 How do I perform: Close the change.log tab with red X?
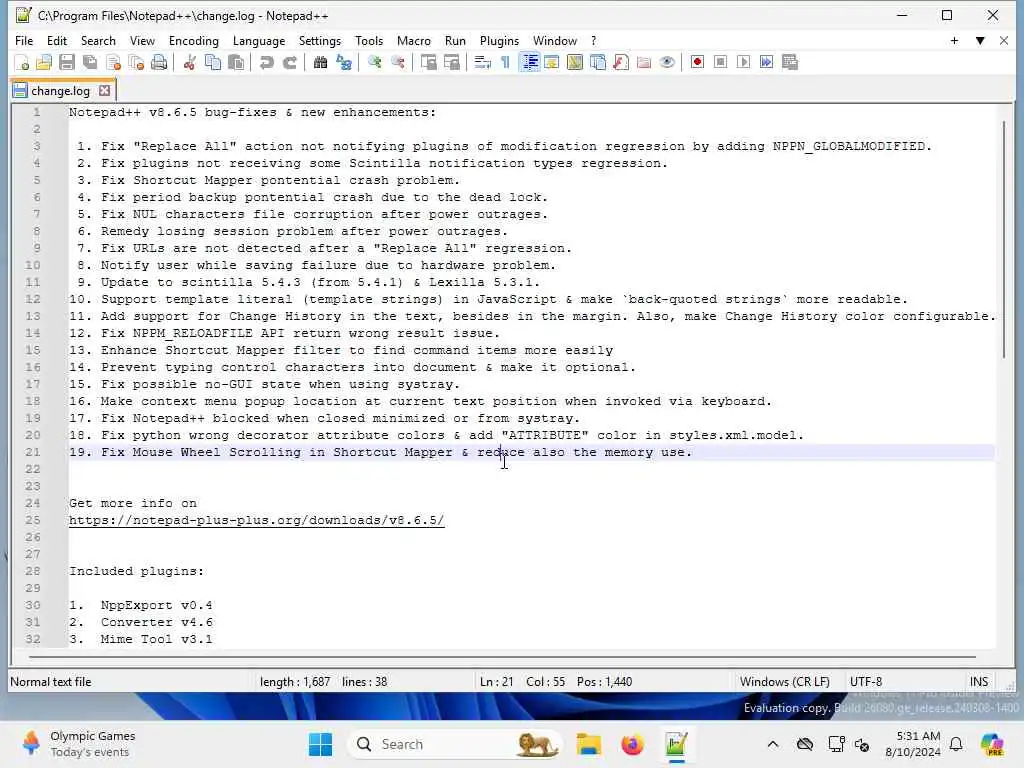tap(104, 91)
